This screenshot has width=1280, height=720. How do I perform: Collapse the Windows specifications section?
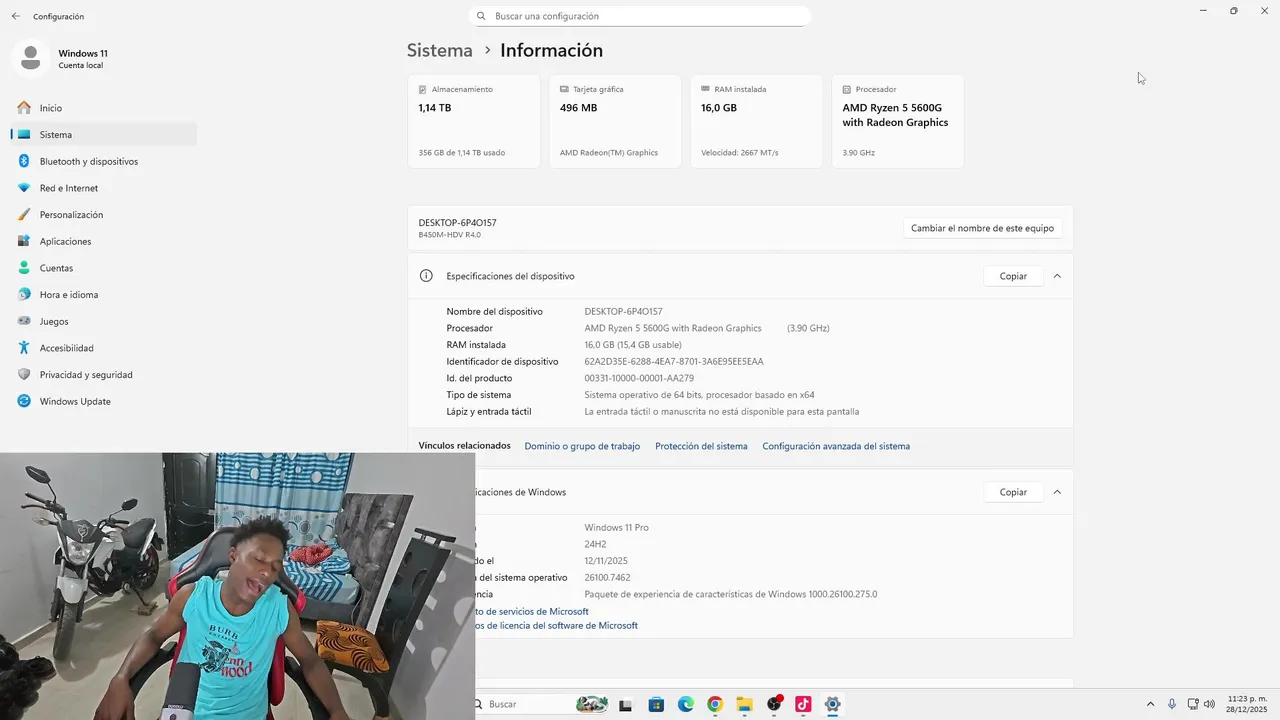[1057, 492]
